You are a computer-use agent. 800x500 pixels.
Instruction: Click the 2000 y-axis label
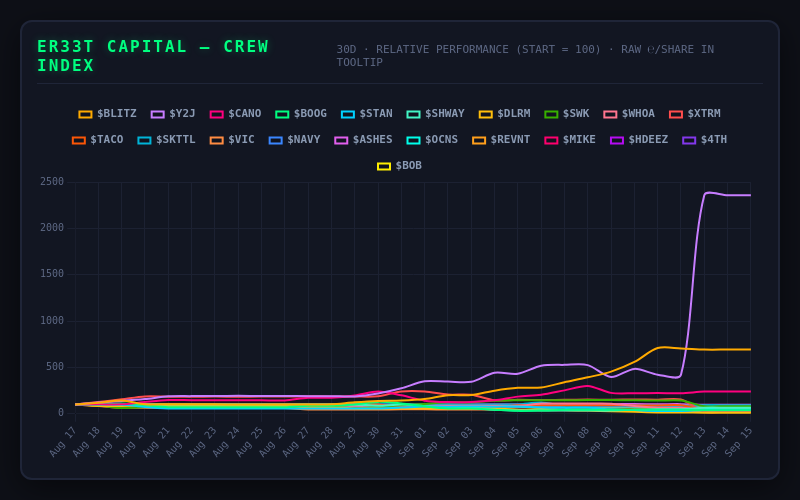tap(52, 228)
